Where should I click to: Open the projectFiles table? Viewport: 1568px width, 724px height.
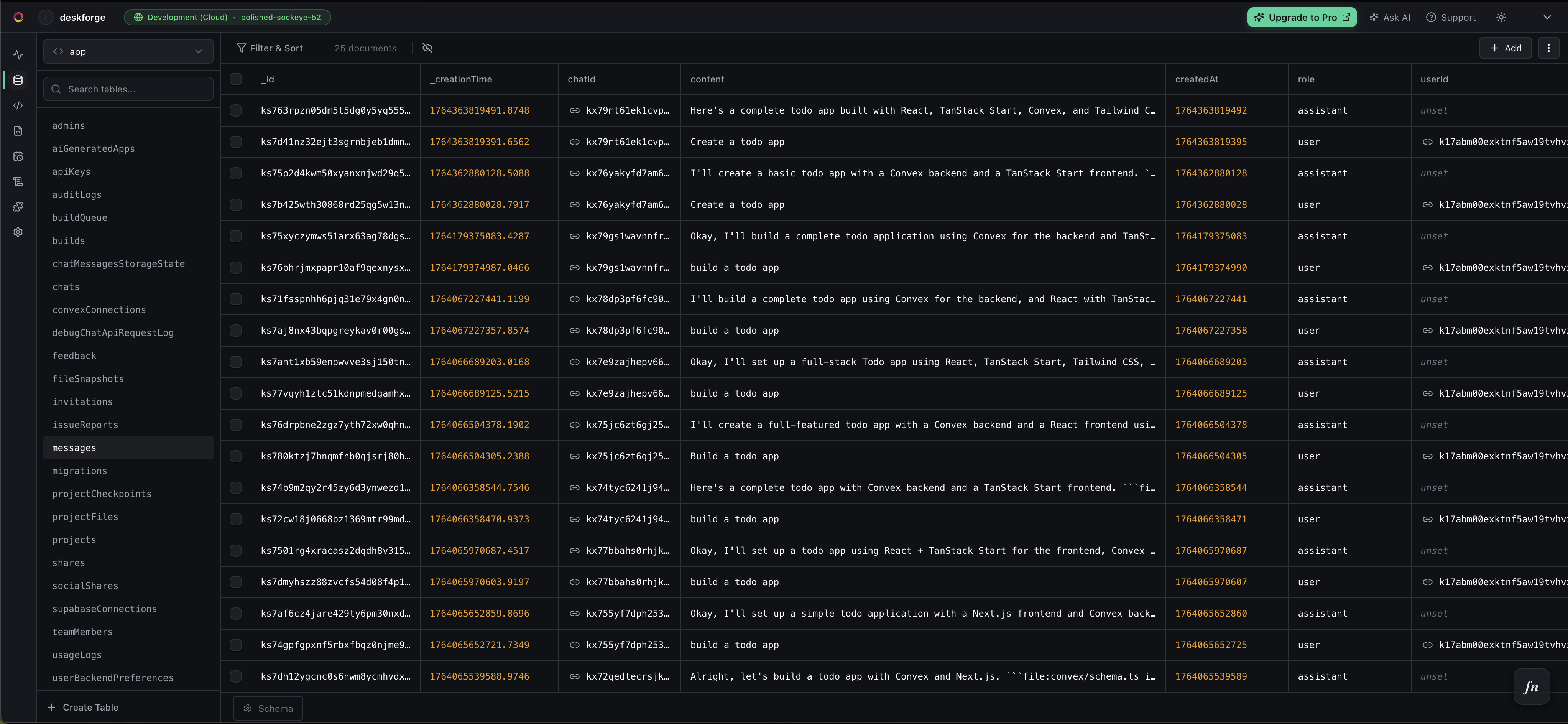[85, 517]
